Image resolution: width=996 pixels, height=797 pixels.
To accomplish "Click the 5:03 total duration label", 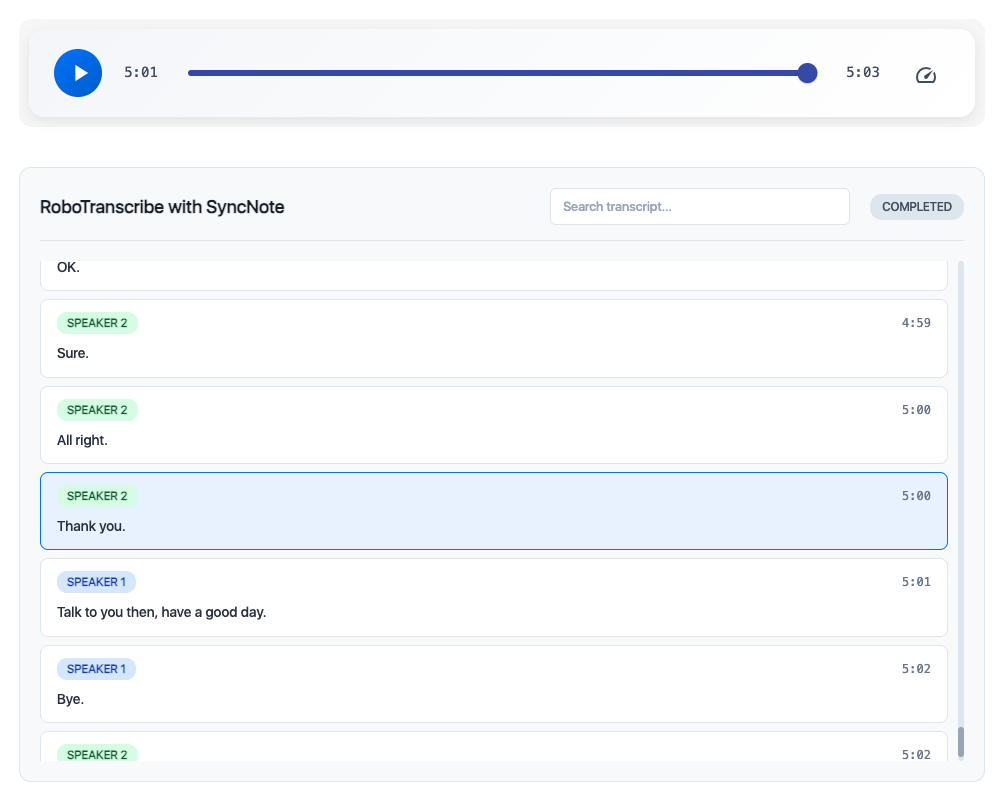I will pyautogui.click(x=862, y=72).
